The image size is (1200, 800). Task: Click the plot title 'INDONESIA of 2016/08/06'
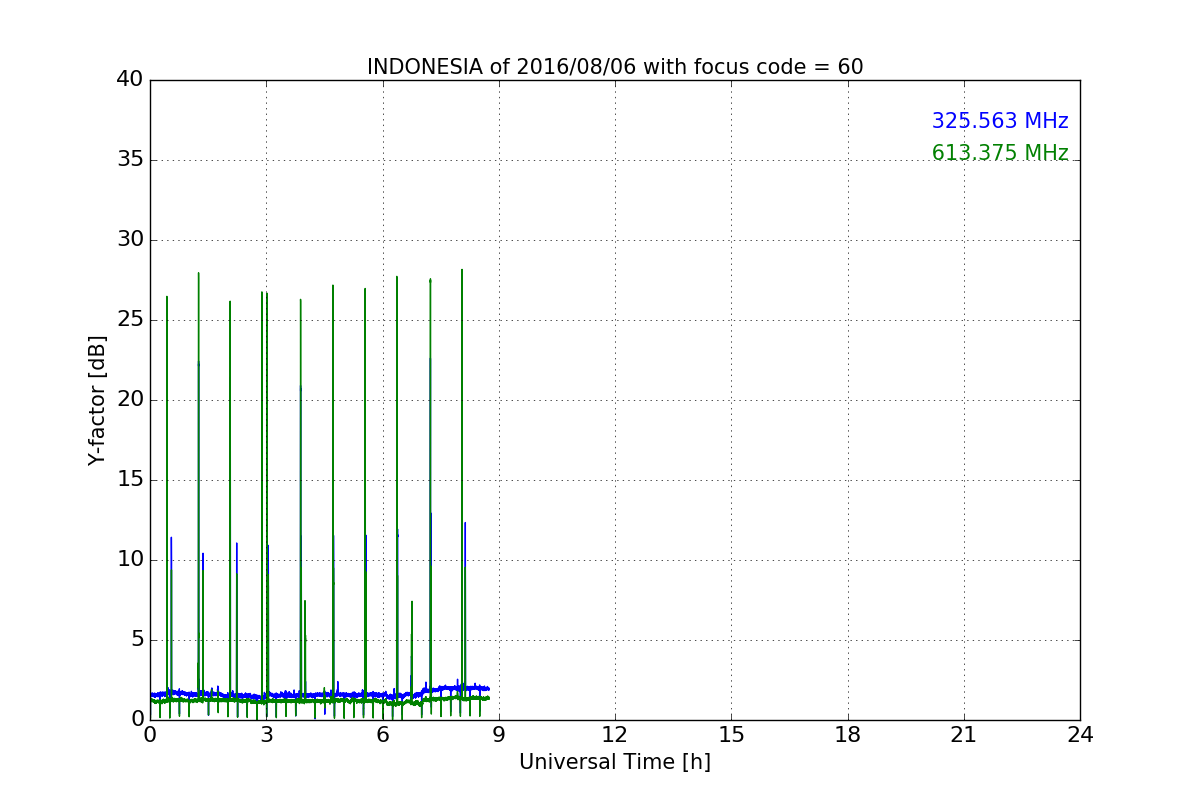point(615,67)
